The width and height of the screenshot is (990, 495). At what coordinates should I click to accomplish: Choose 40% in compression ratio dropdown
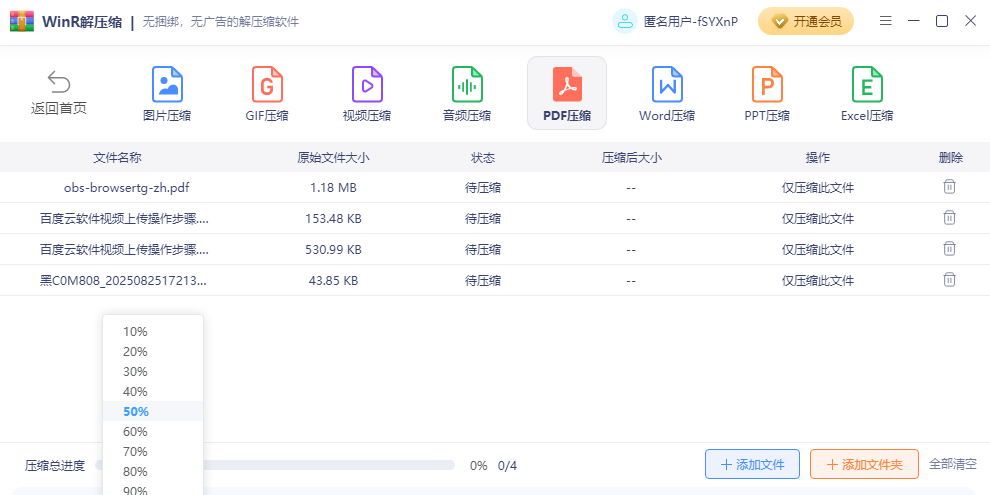point(153,391)
